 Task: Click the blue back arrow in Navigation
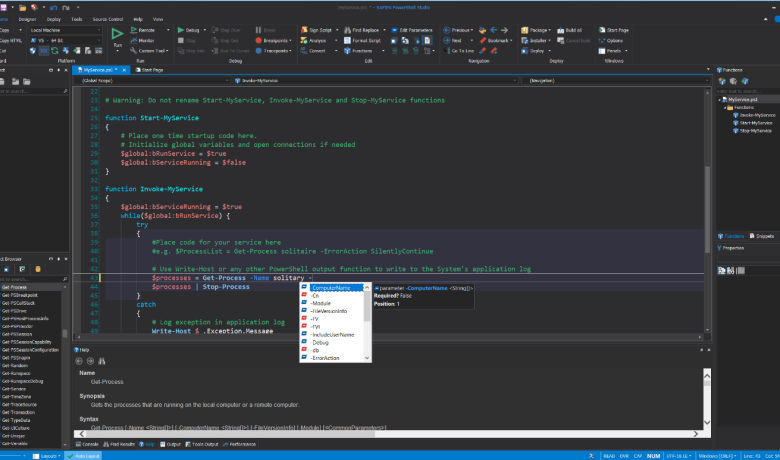click(x=493, y=30)
